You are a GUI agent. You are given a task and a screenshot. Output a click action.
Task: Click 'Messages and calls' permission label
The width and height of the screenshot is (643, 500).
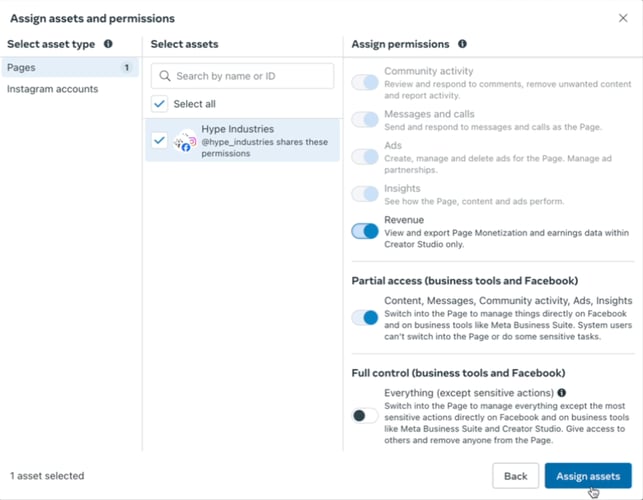point(429,114)
